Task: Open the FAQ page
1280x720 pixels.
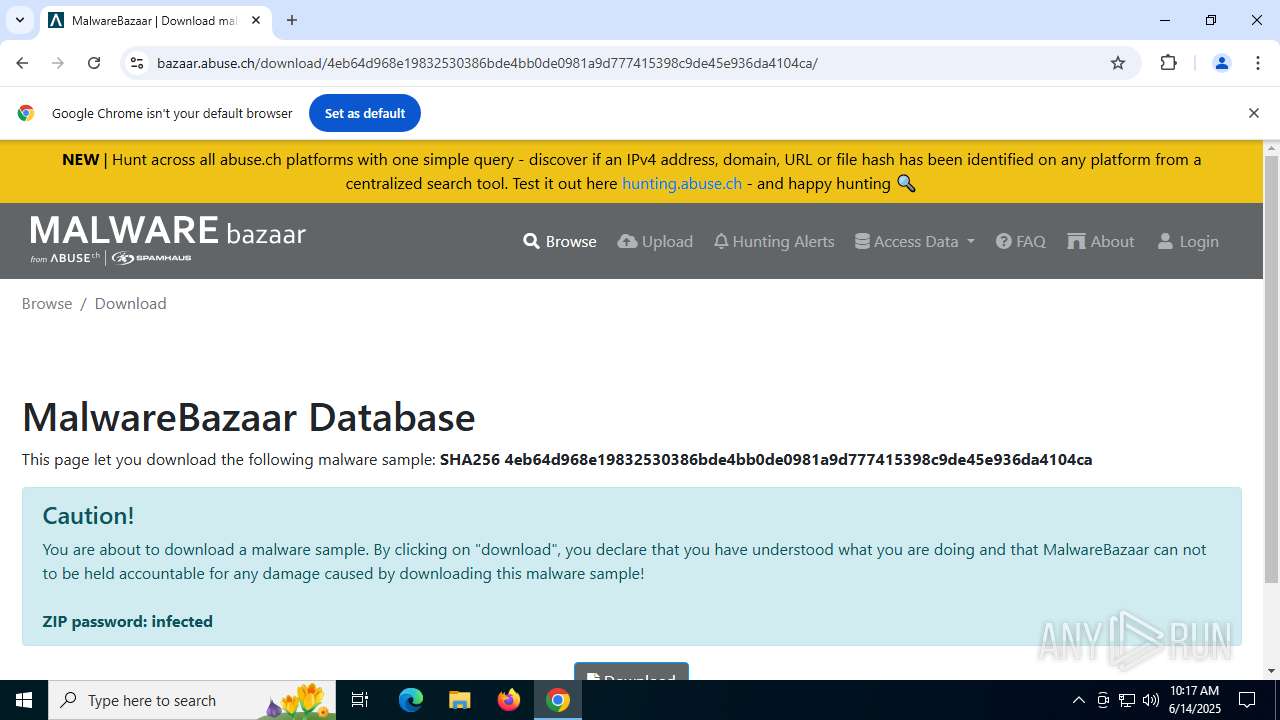Action: (1021, 241)
